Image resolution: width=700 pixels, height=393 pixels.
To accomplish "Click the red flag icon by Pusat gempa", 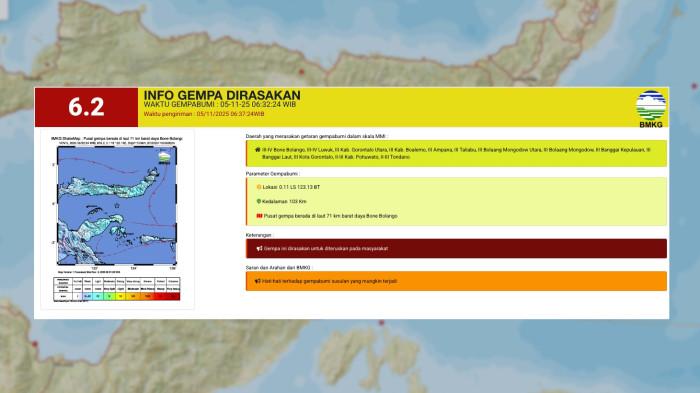I will coord(259,216).
